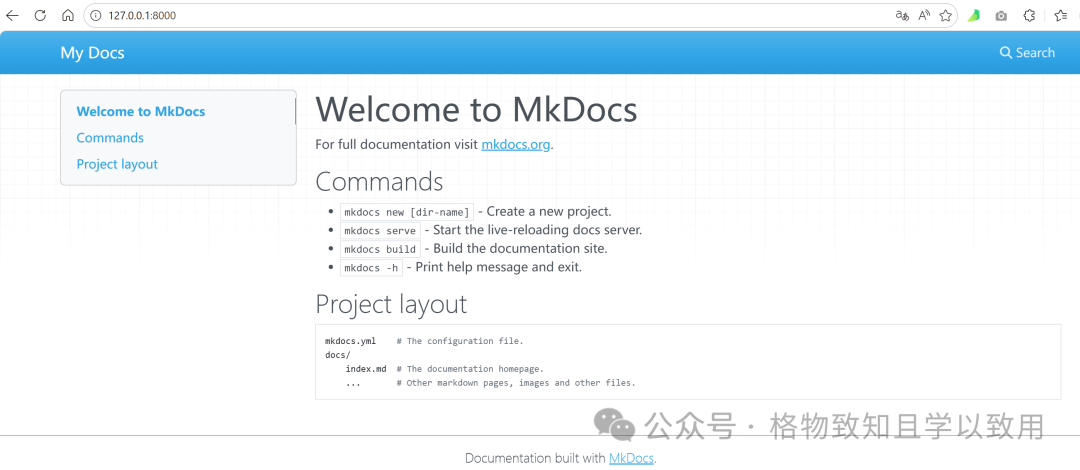Click the 'mkdocs new [dir-name]' code text

point(407,212)
